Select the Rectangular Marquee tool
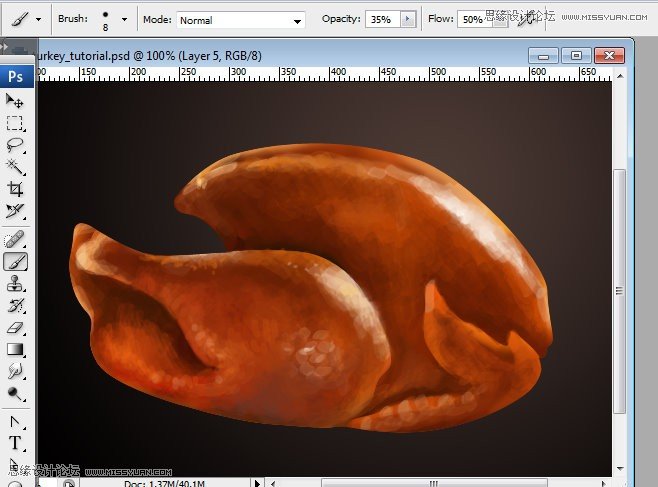658x487 pixels. coord(15,123)
